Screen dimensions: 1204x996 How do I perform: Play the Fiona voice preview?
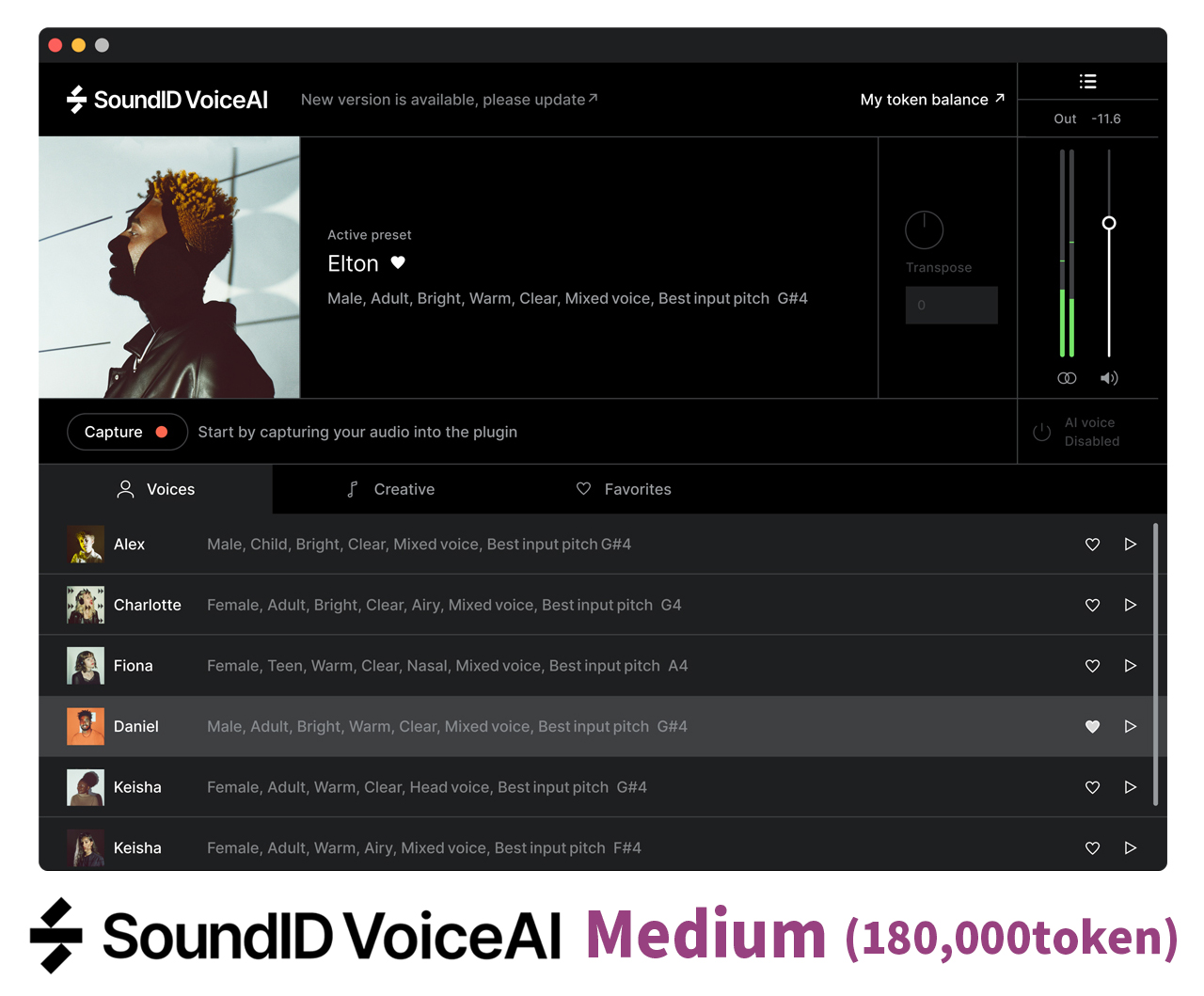tap(1130, 666)
